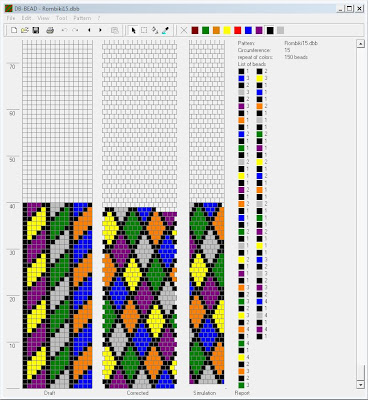Click the New file icon

14,30
